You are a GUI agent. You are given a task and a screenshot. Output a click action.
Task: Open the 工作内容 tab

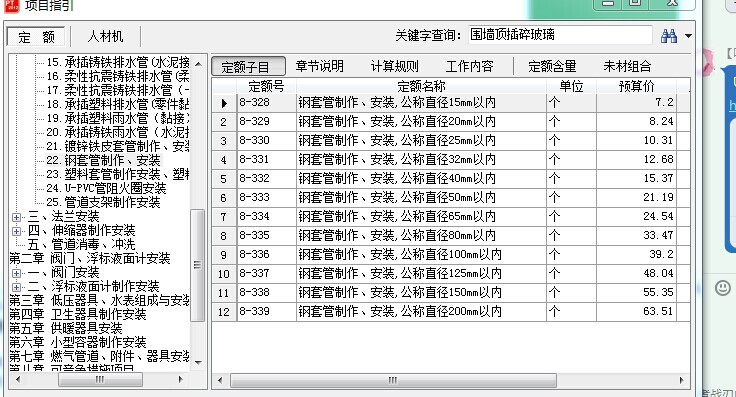469,66
